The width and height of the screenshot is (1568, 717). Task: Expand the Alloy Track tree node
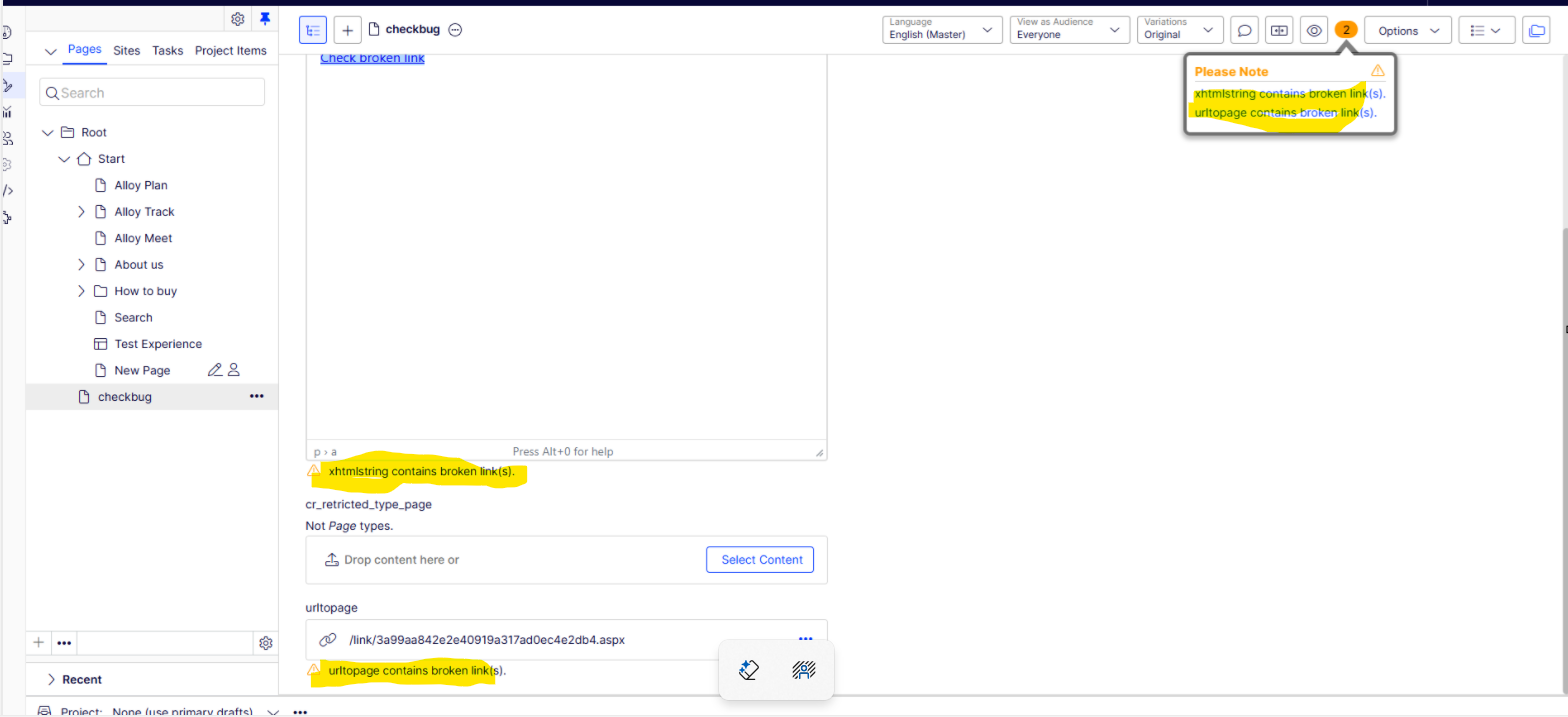81,212
